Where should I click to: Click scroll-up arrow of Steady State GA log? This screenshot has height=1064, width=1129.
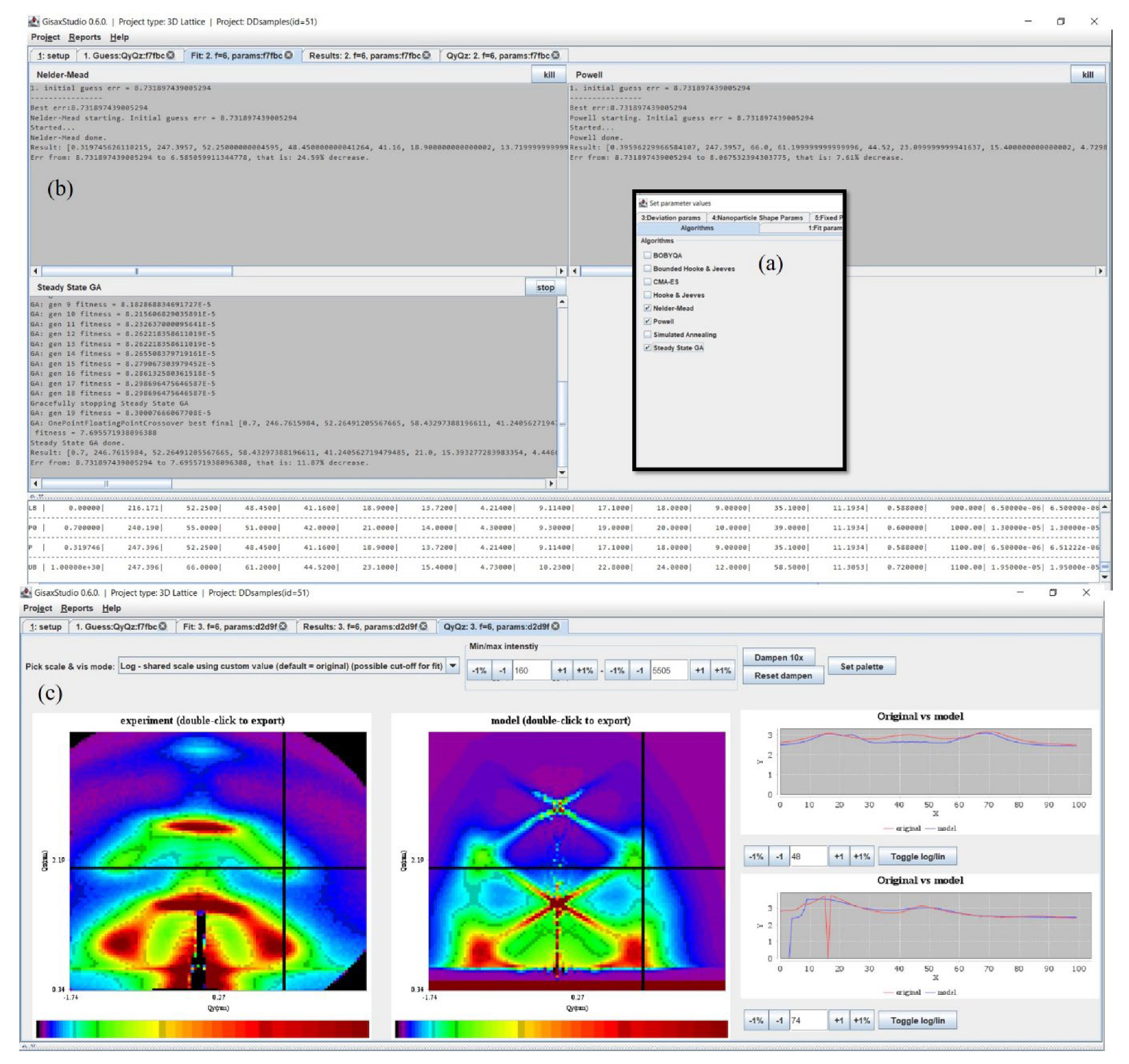coord(562,302)
